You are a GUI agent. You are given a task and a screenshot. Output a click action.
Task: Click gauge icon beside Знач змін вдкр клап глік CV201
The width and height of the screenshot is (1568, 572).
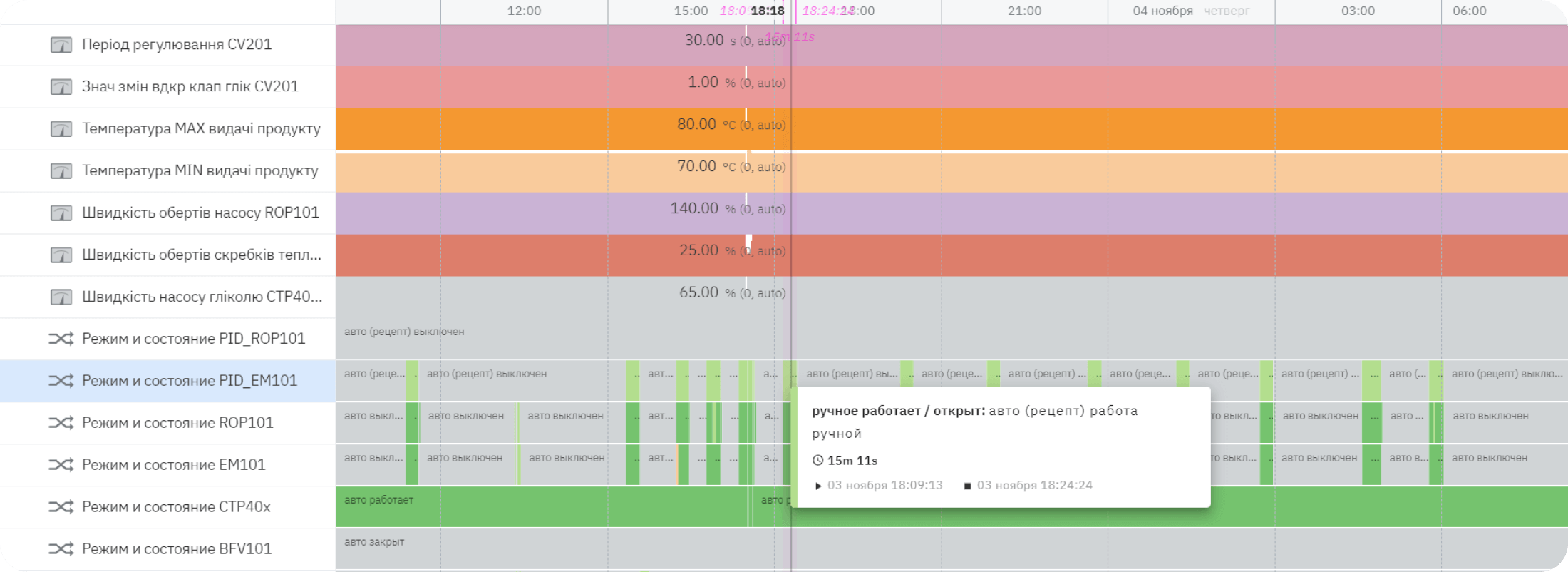click(61, 87)
